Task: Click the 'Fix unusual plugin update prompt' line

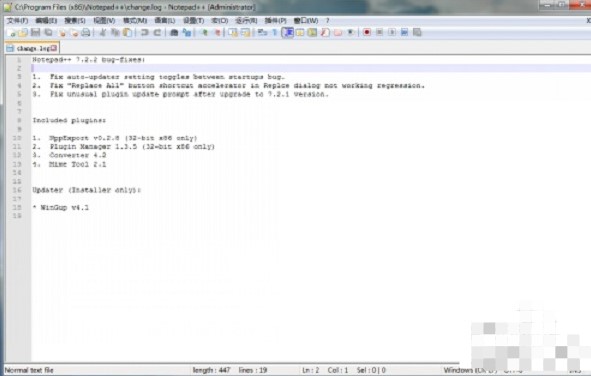Action: pos(180,94)
